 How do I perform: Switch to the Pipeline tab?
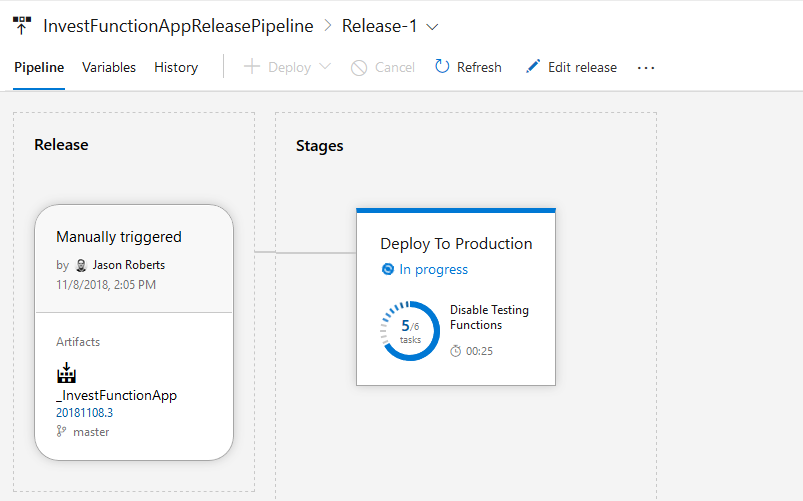pos(39,67)
